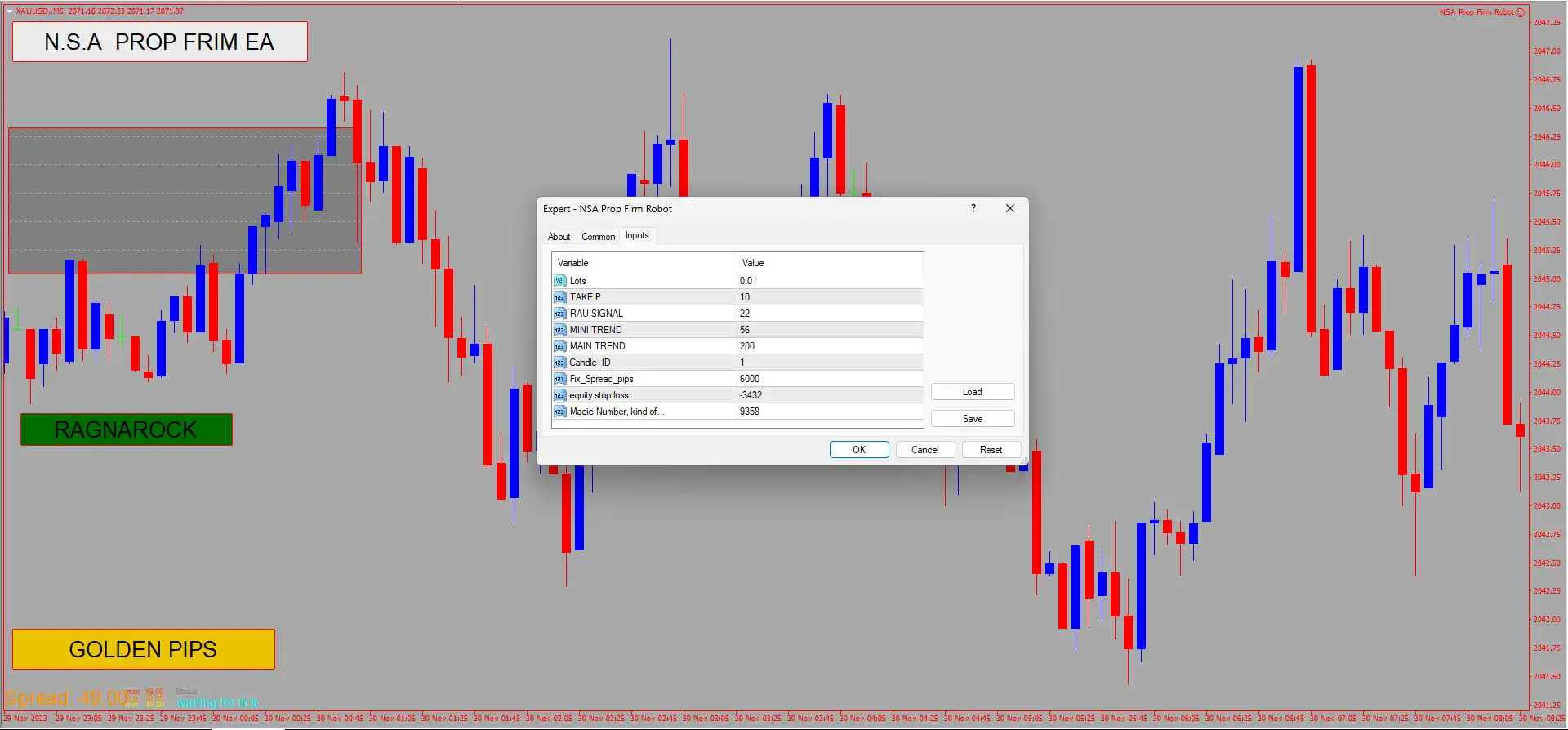Reset inputs with the Reset button
The height and width of the screenshot is (730, 1568).
tap(991, 450)
